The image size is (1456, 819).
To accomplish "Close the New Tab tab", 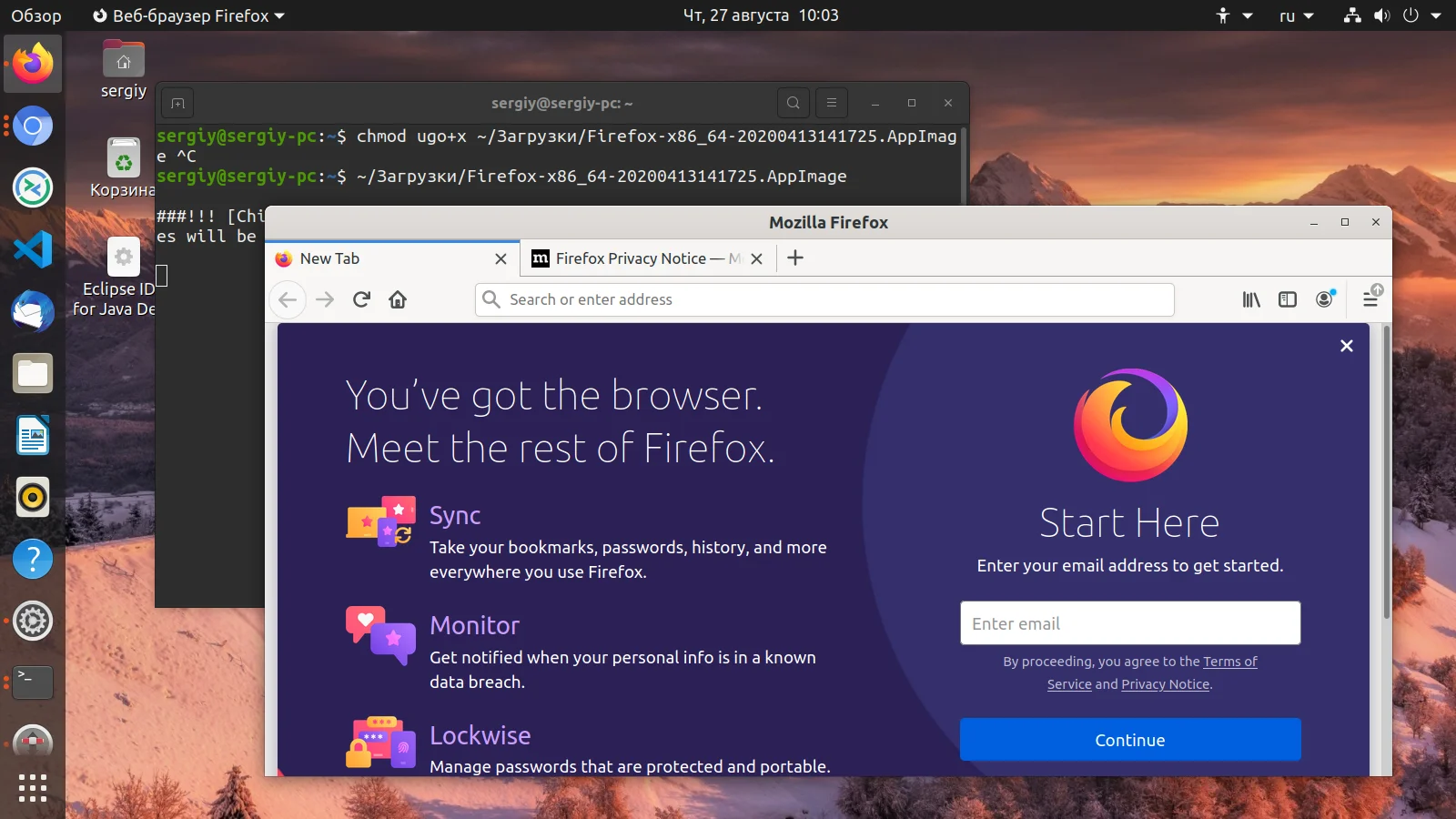I will (500, 258).
